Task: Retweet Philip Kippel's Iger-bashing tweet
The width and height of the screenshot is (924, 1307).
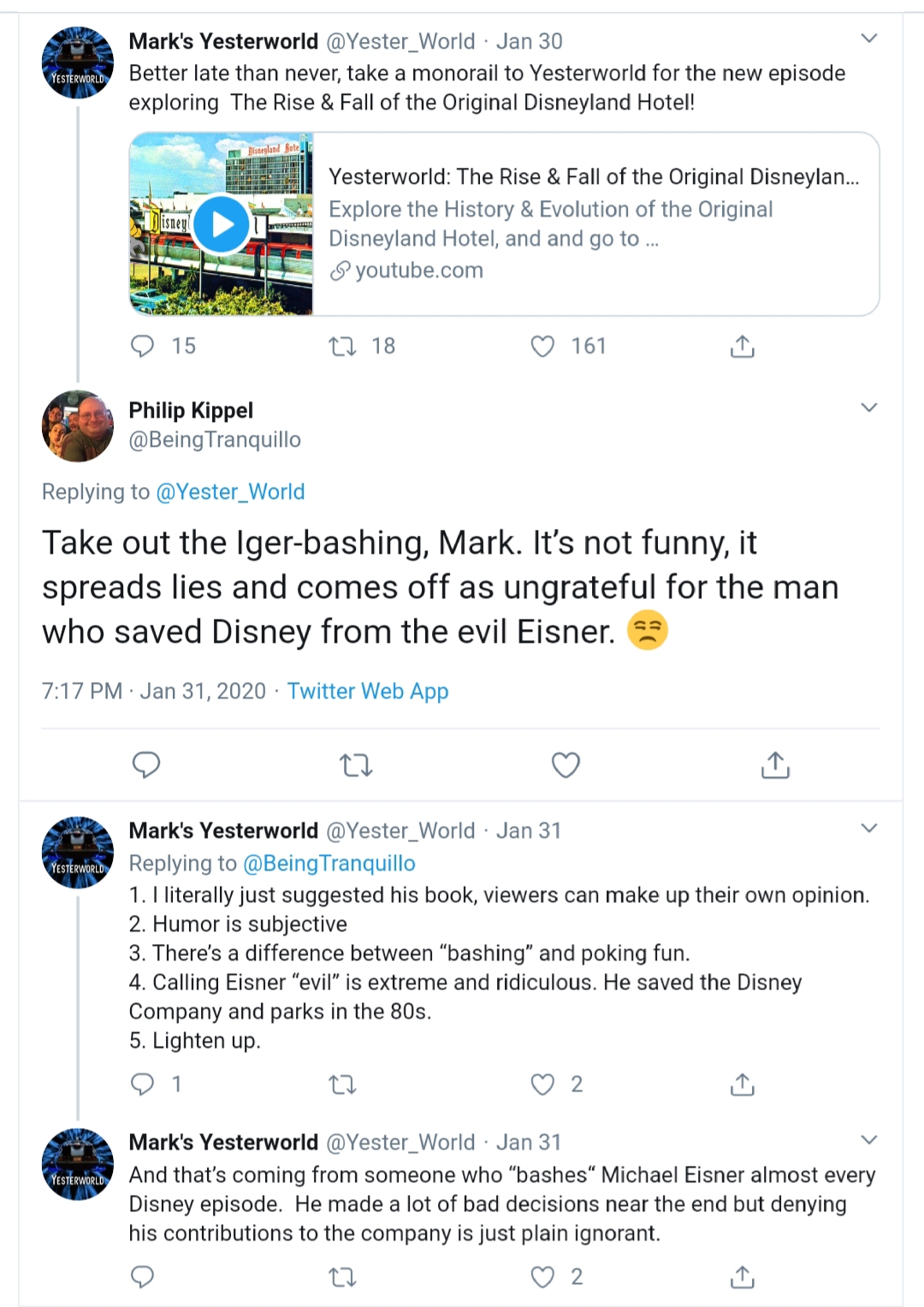Action: (x=356, y=764)
